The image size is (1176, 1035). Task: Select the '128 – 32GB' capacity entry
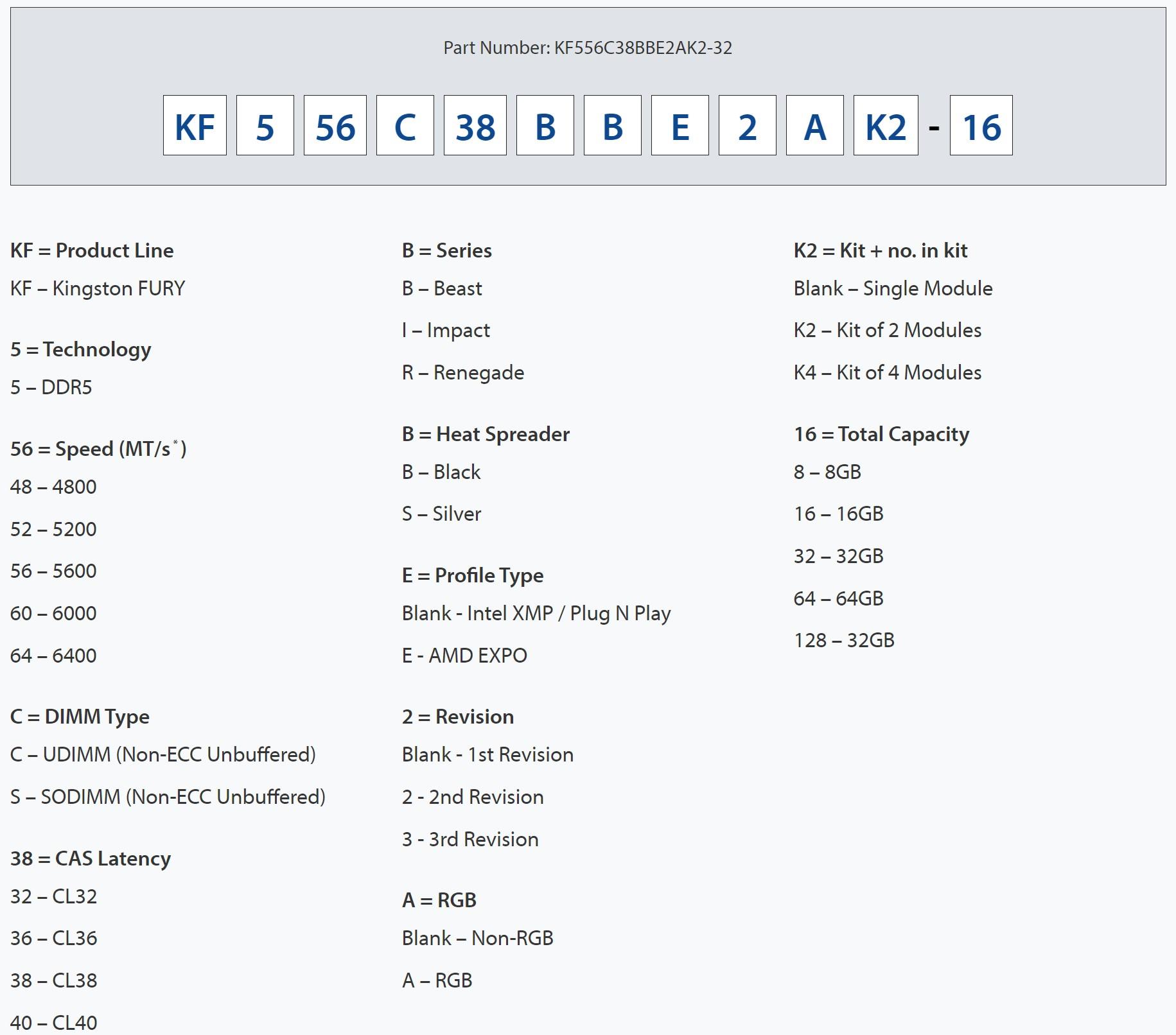coord(844,640)
